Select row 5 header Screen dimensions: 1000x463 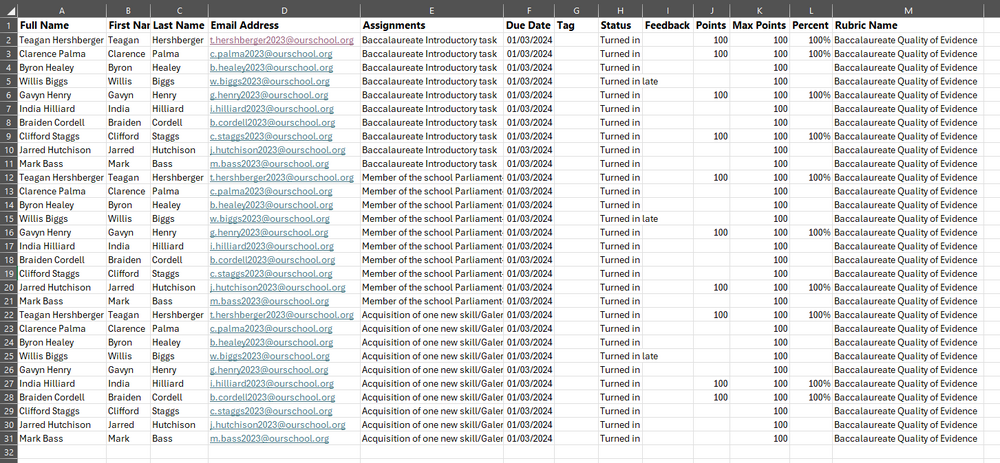[x=8, y=81]
